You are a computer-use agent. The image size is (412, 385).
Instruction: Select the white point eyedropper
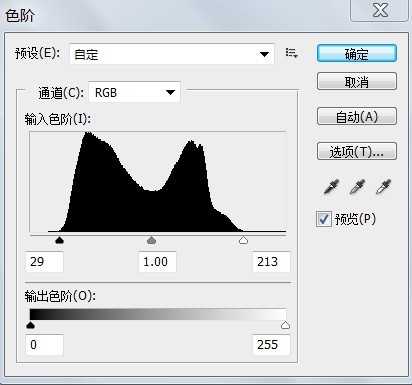[383, 187]
